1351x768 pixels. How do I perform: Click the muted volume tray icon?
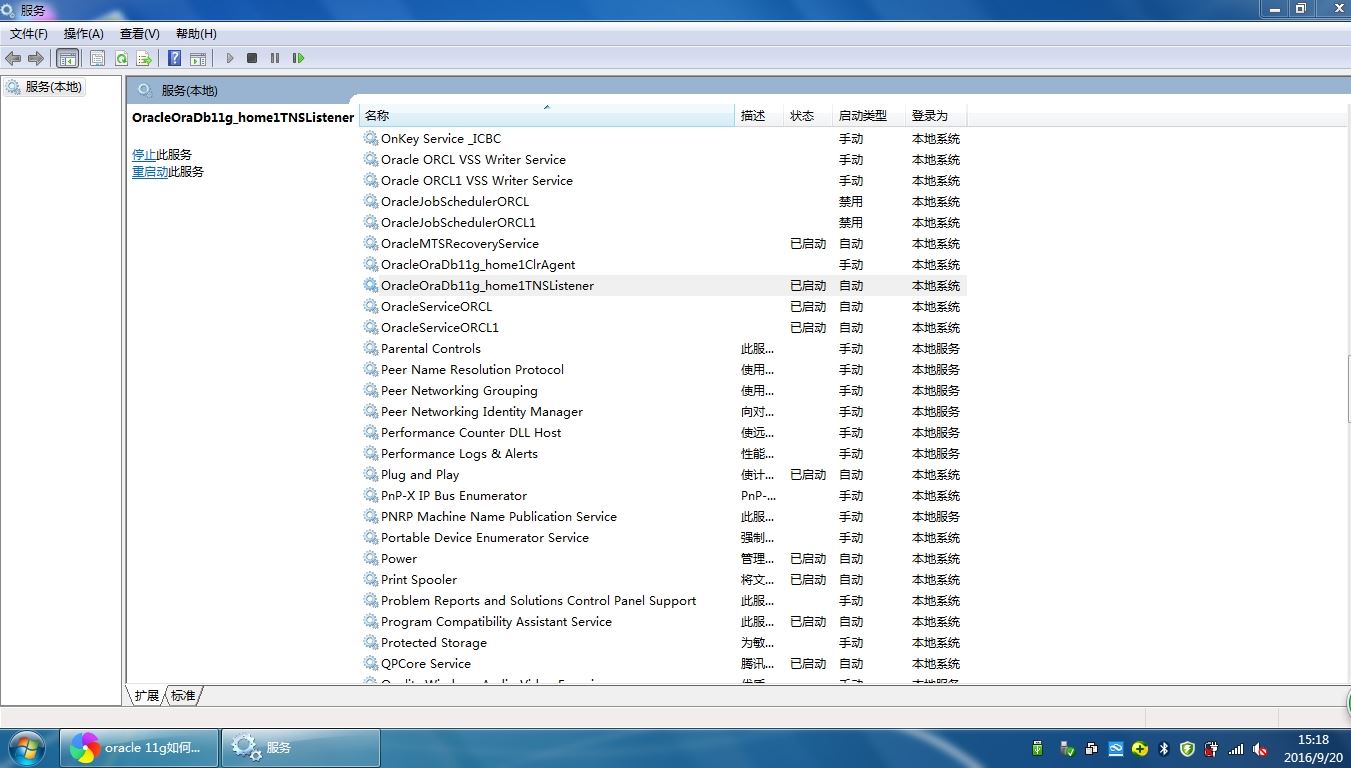[x=1260, y=749]
